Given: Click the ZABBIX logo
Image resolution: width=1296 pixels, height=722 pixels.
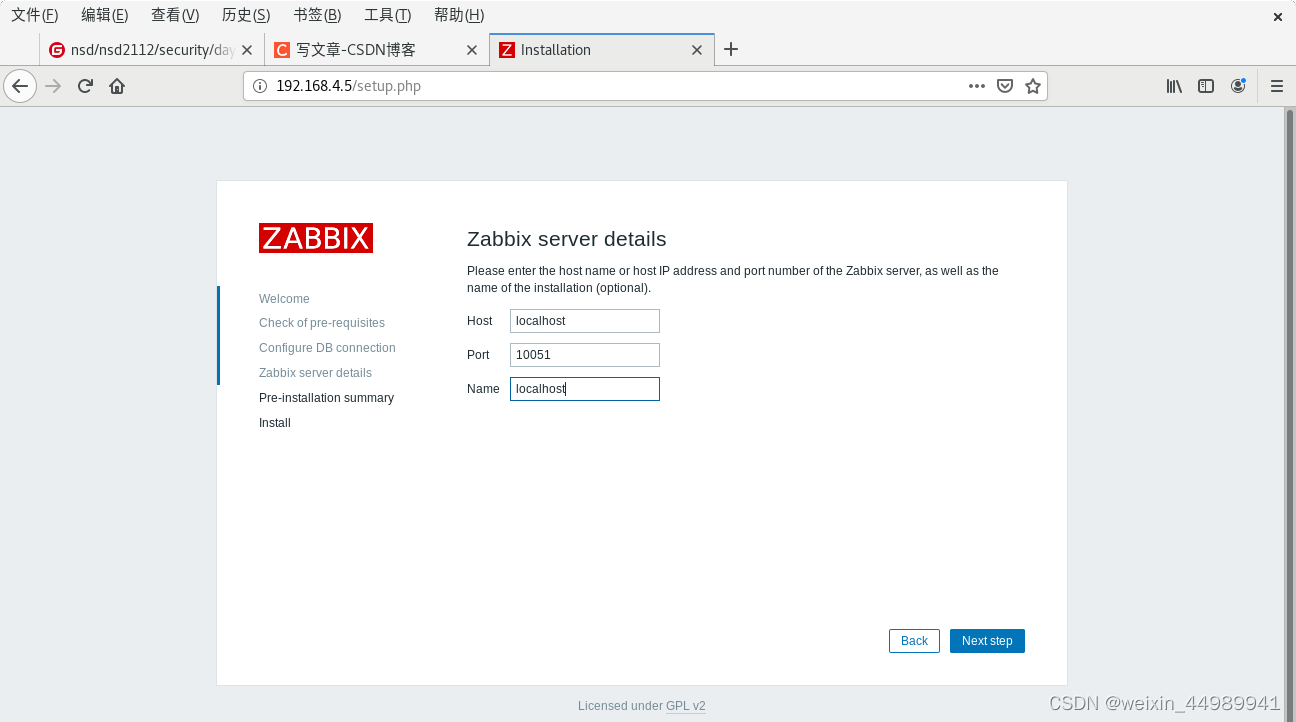Looking at the screenshot, I should (x=316, y=238).
